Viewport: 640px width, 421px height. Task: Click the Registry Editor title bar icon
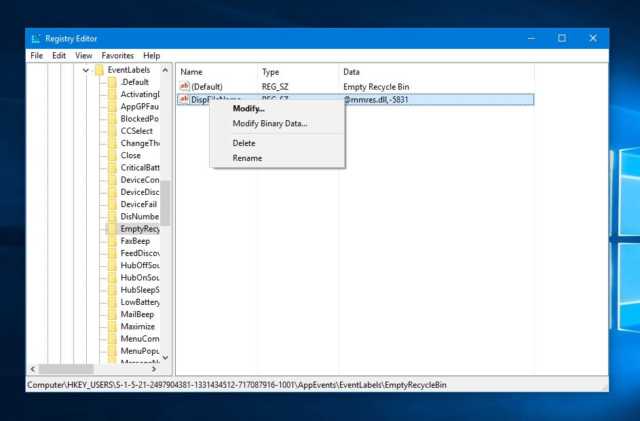(x=36, y=38)
